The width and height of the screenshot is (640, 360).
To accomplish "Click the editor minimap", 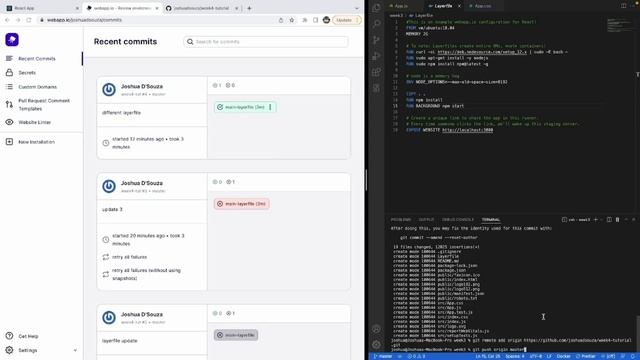I will pyautogui.click(x=620, y=25).
